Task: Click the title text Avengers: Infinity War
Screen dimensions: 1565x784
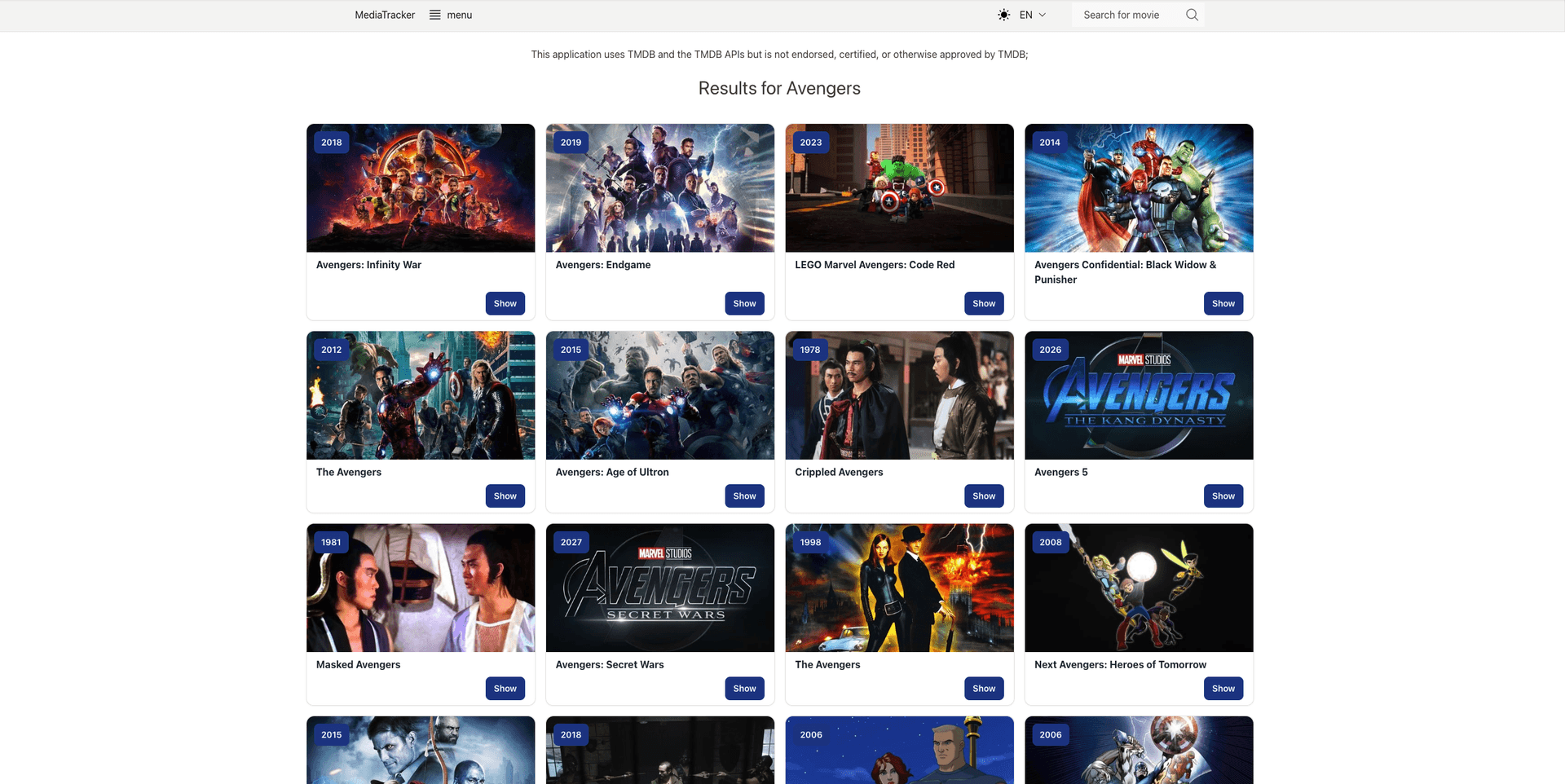Action: (x=368, y=265)
